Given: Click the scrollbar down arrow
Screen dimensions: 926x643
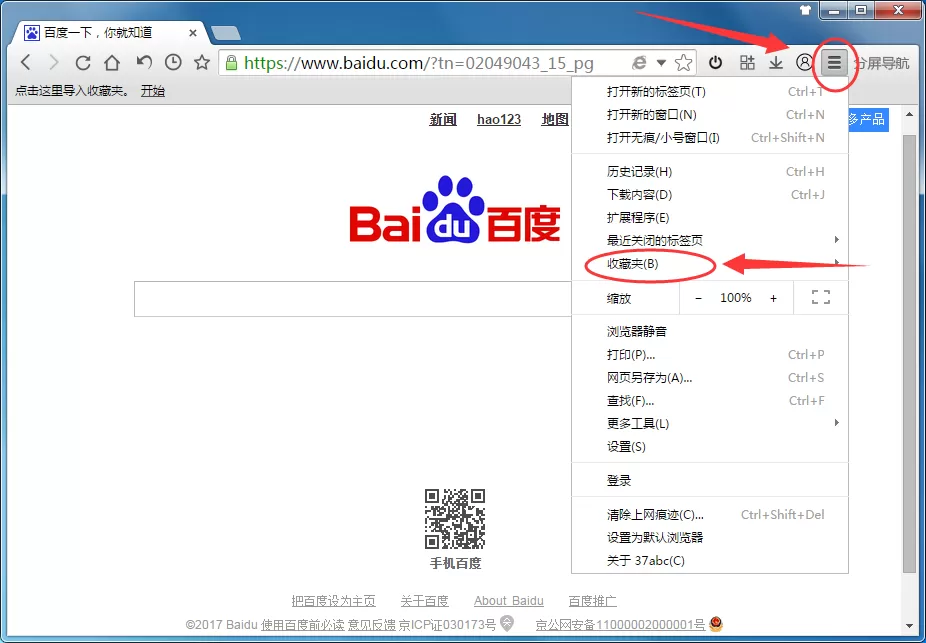Looking at the screenshot, I should click(x=909, y=626).
